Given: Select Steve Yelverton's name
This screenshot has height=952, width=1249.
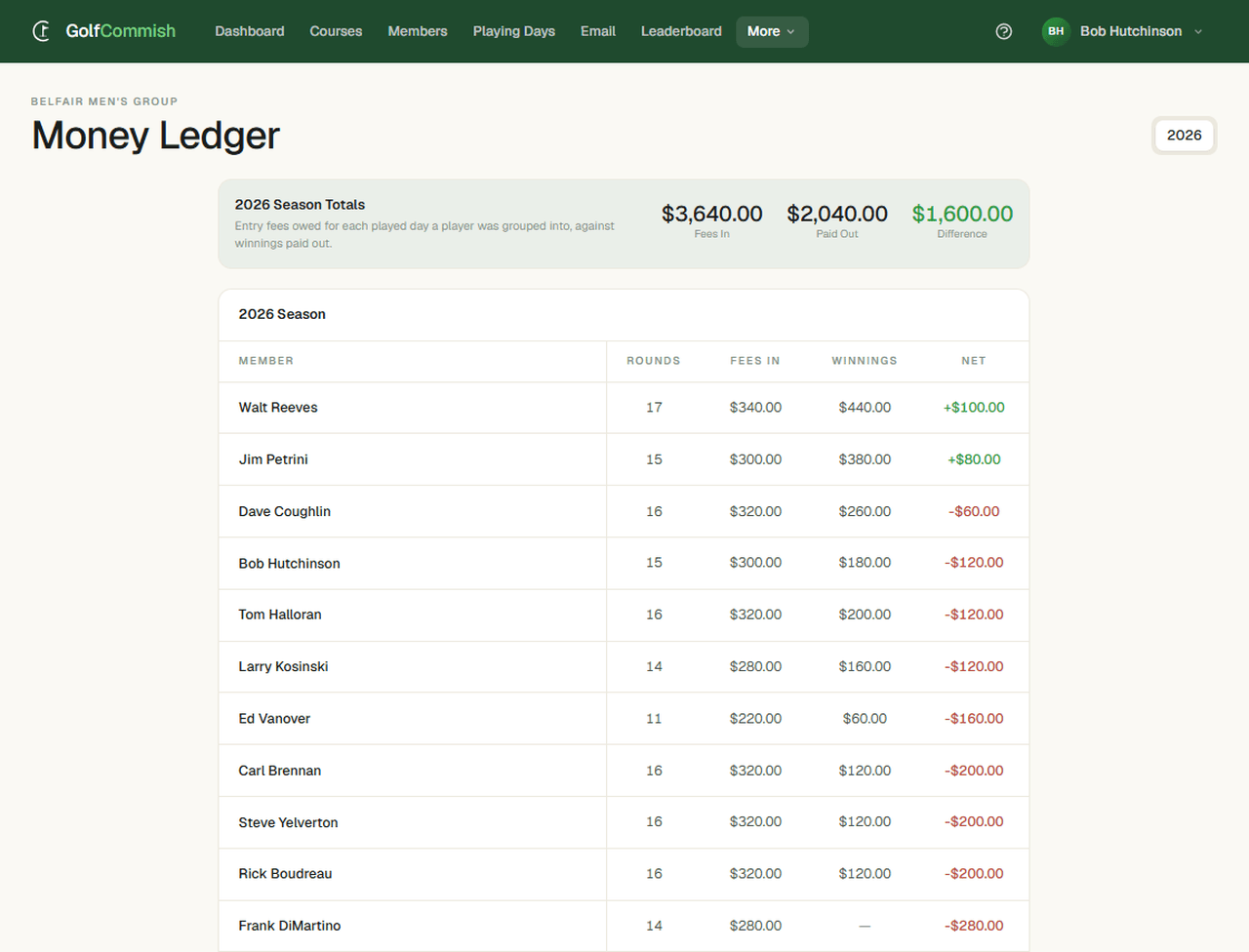Looking at the screenshot, I should (289, 822).
